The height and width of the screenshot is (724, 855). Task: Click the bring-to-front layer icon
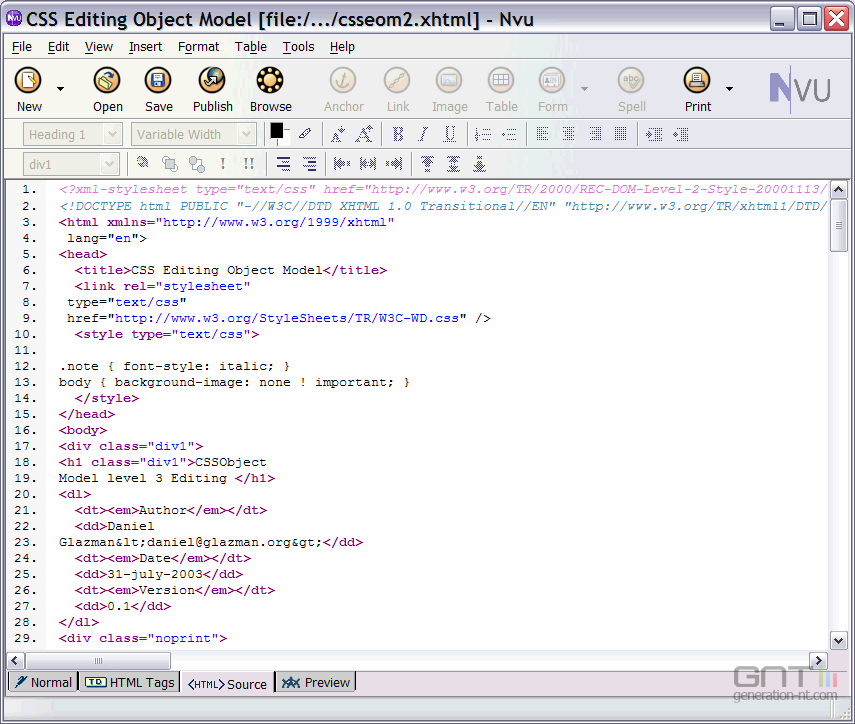pos(170,164)
